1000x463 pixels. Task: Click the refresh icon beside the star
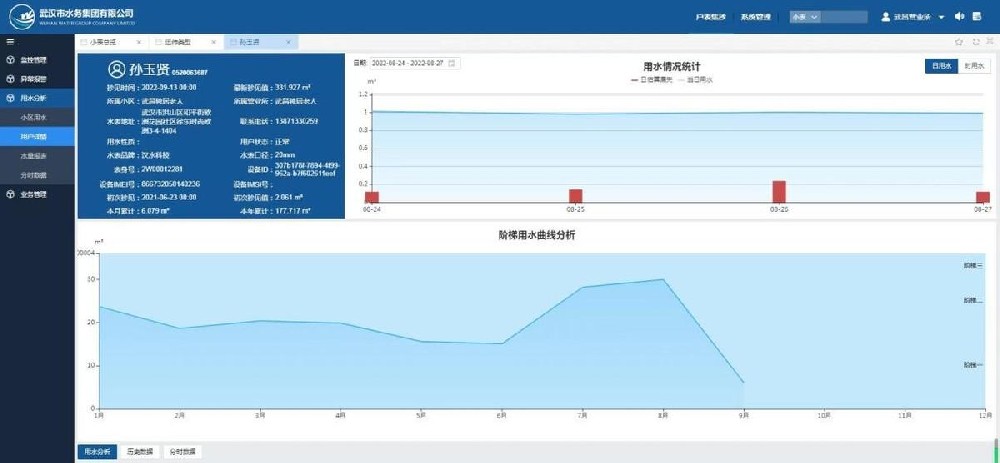[975, 42]
